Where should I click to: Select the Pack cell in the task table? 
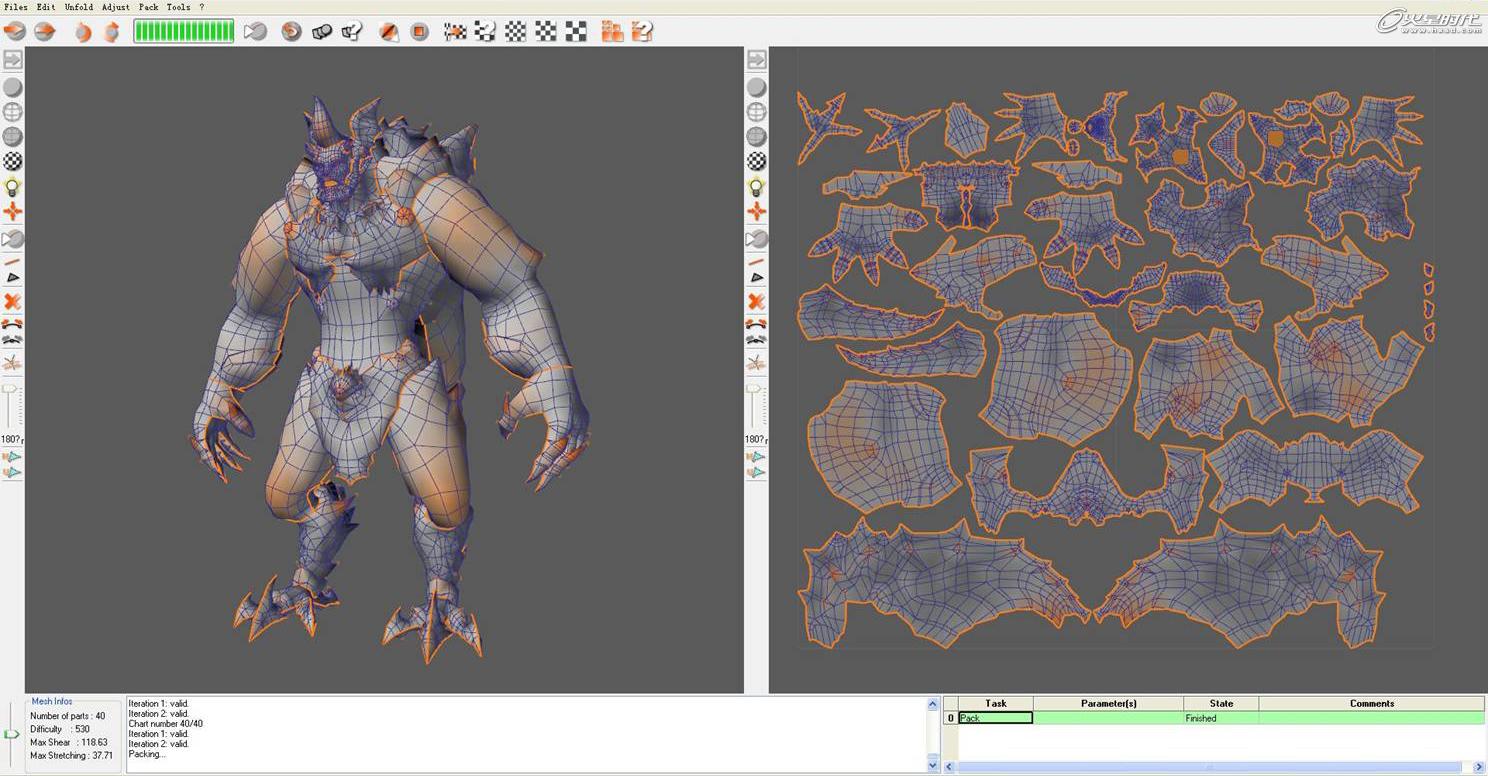coord(995,718)
